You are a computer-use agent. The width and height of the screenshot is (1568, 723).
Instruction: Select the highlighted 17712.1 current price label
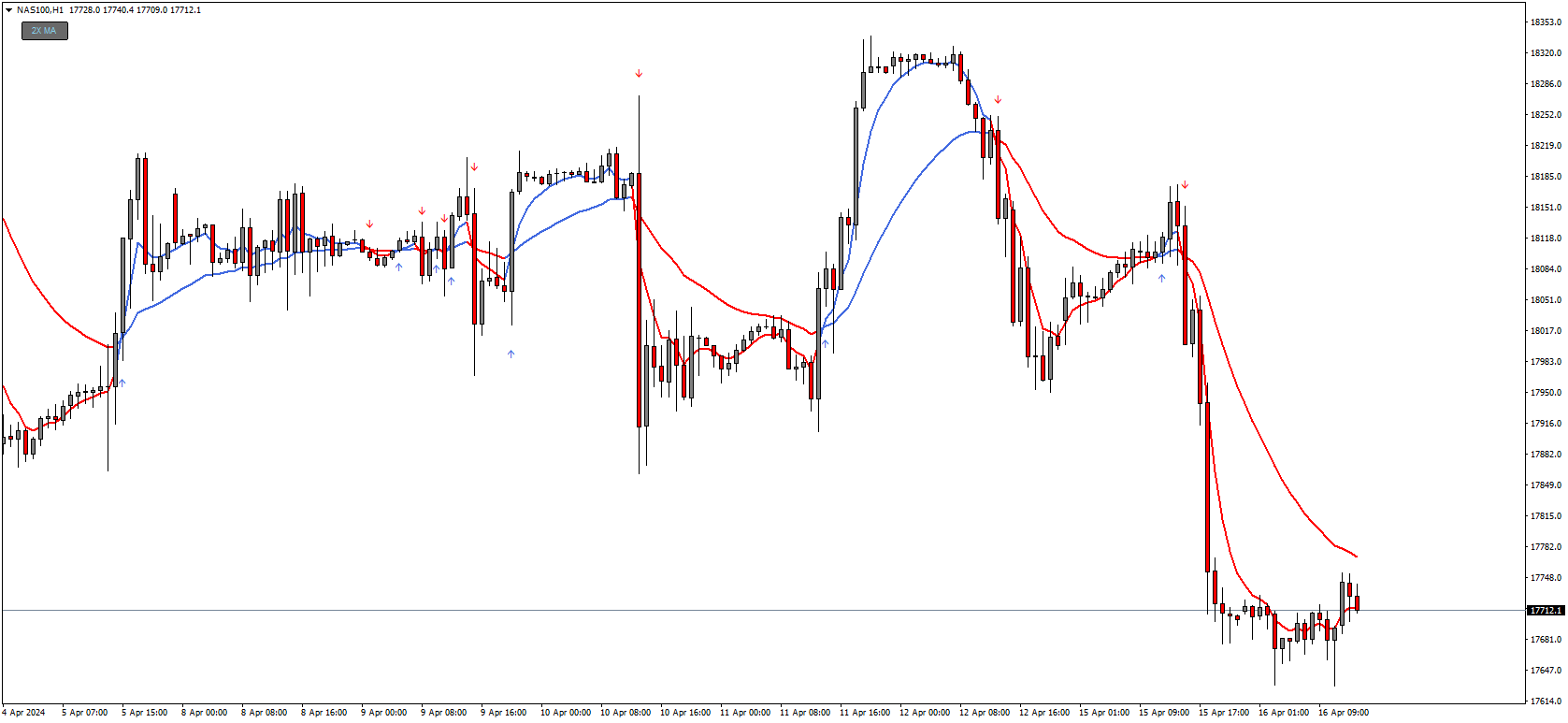click(1546, 611)
